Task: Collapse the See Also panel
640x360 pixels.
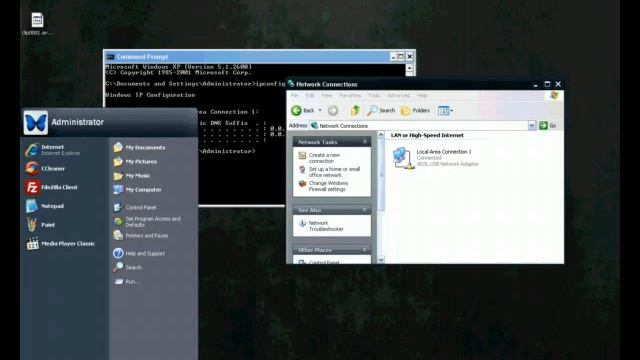Action: (365, 210)
